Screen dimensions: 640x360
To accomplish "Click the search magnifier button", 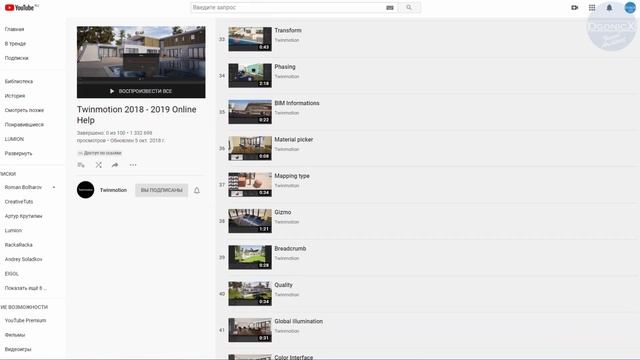I will point(409,7).
